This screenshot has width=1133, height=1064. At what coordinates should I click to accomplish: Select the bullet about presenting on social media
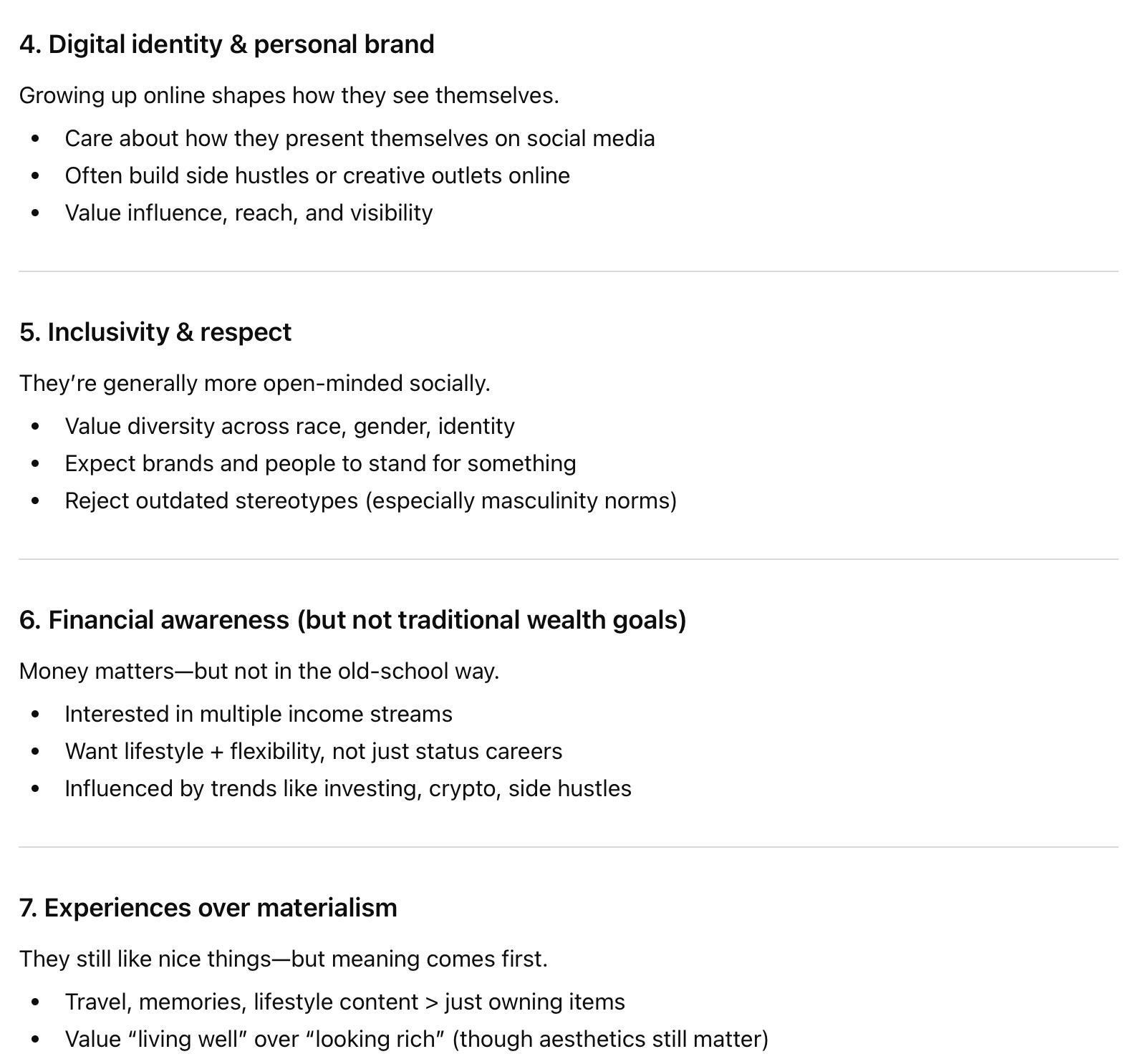click(x=360, y=138)
